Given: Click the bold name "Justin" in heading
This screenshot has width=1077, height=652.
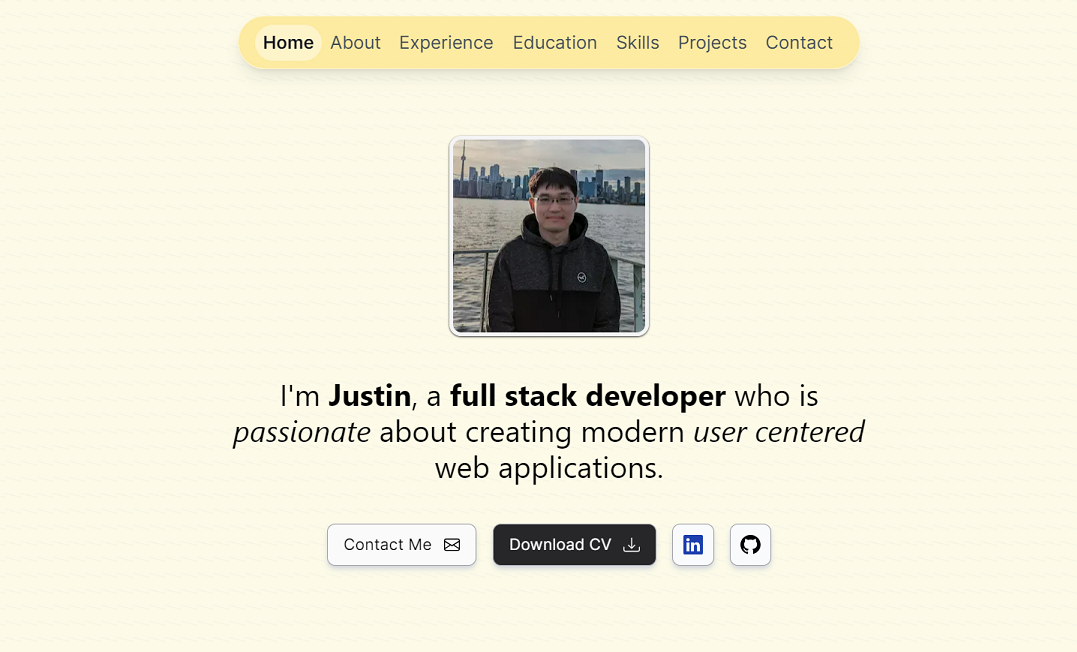Looking at the screenshot, I should 369,396.
